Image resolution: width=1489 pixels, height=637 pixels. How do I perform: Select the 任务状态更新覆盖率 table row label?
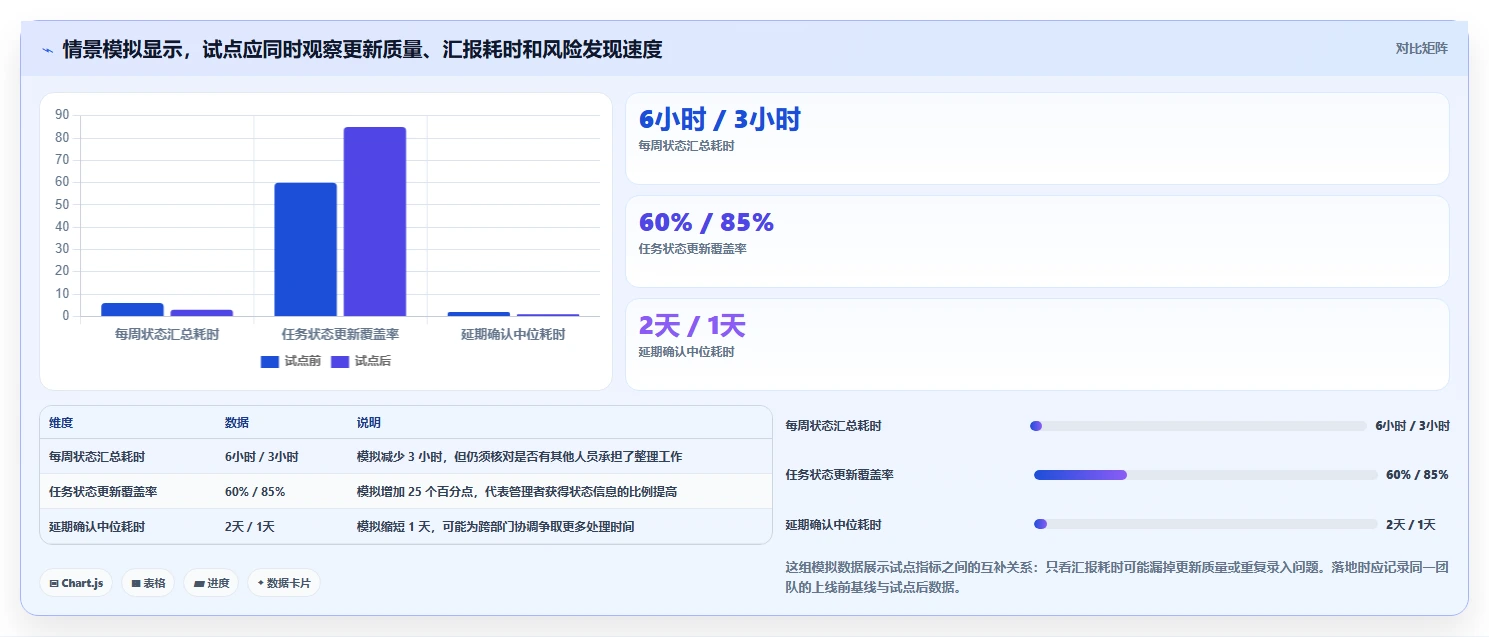click(103, 491)
